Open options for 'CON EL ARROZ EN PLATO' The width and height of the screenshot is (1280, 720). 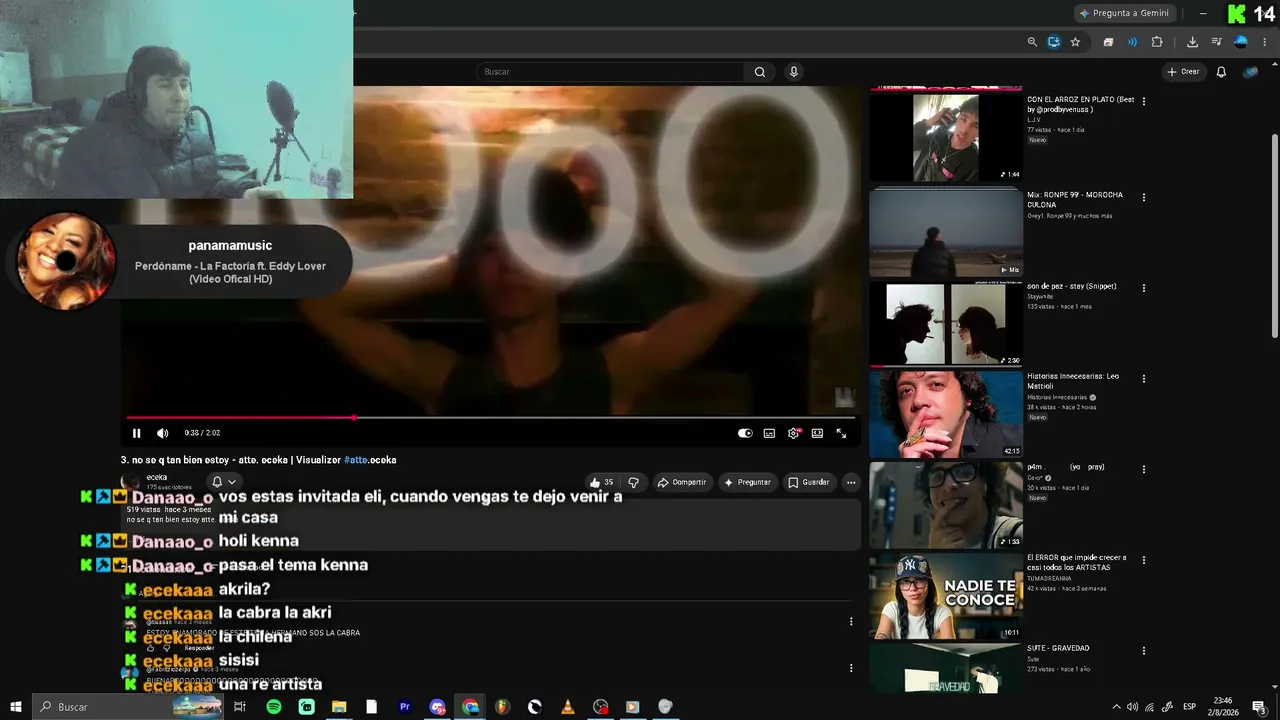(x=1144, y=101)
